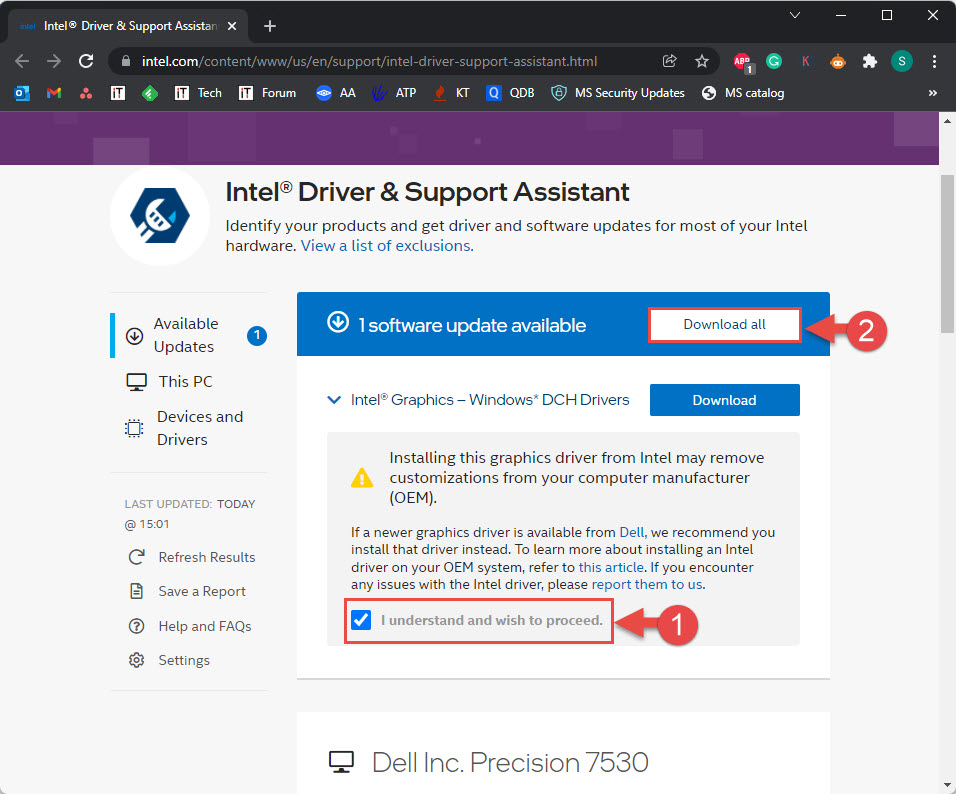Bookmark this page with the star icon
Screen dimensions: 956x794
[702, 61]
